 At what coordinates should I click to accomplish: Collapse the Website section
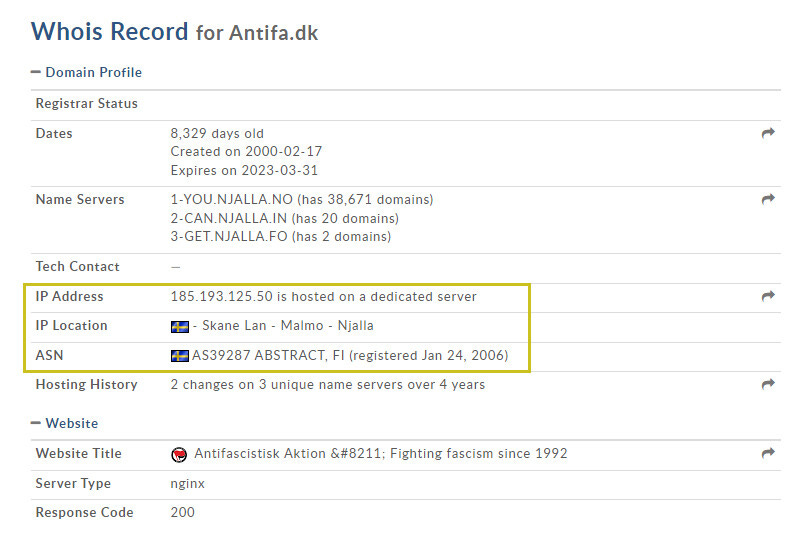point(65,423)
